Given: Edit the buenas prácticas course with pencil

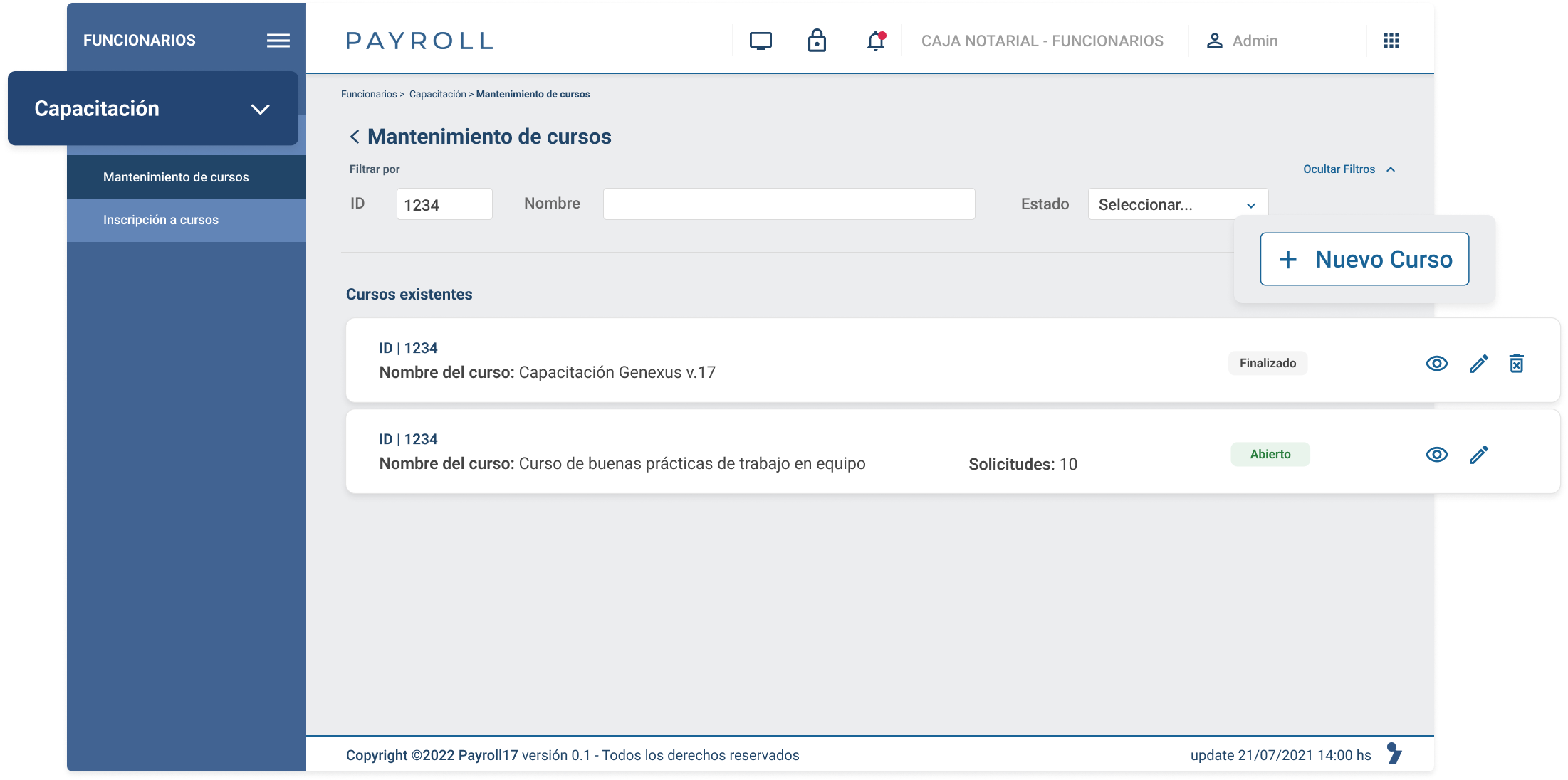Looking at the screenshot, I should (x=1478, y=455).
